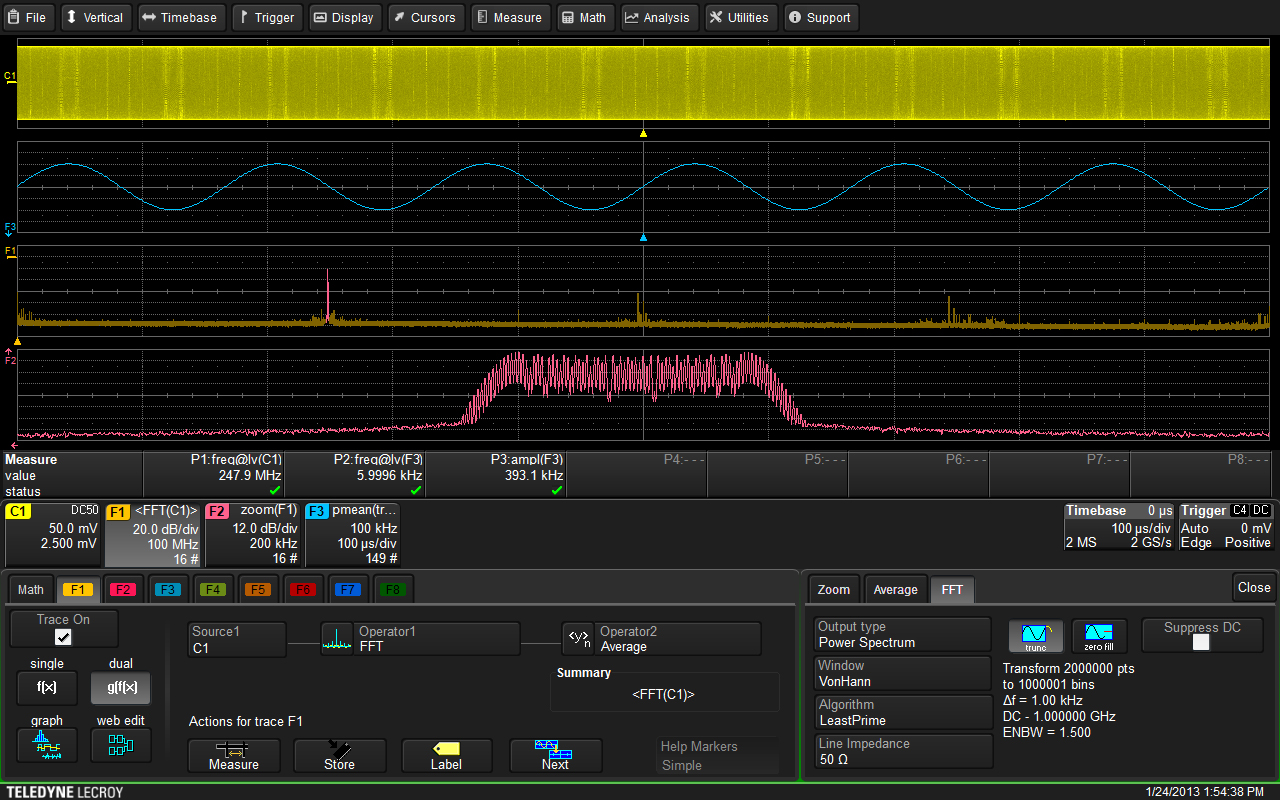This screenshot has width=1280, height=800.
Task: Open the Timebase descriptor box
Action: [x=1117, y=527]
